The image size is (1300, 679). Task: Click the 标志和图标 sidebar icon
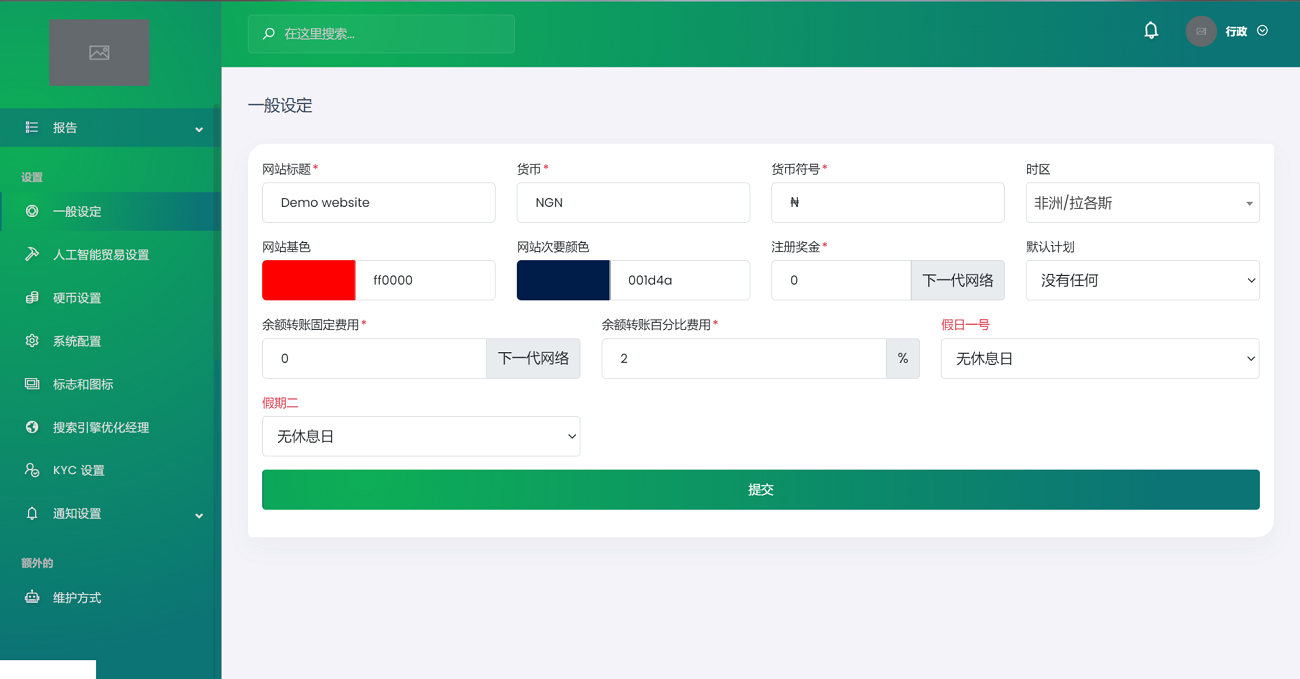click(32, 384)
